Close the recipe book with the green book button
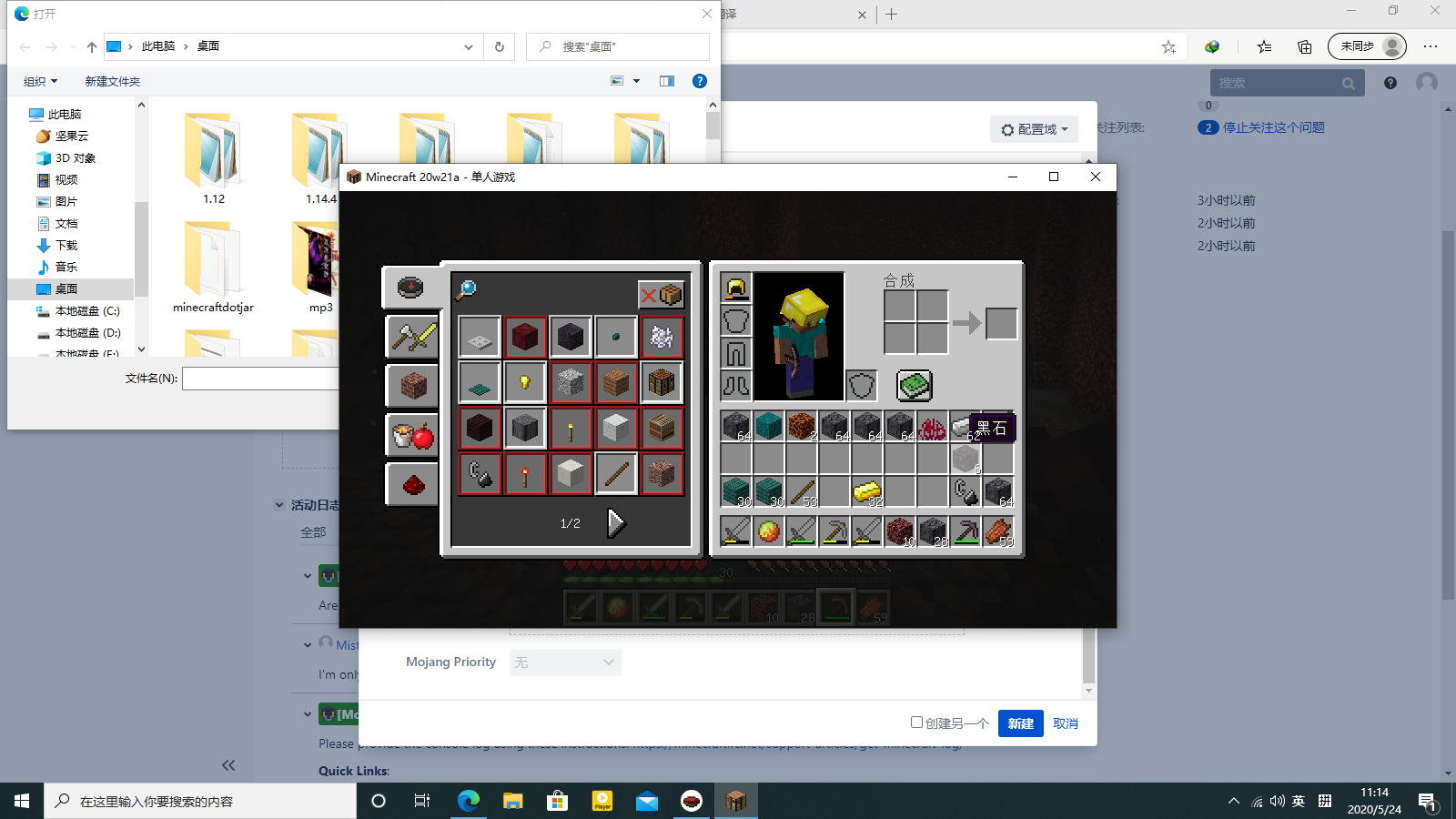Screen dimensions: 1456x819 pyautogui.click(x=915, y=386)
